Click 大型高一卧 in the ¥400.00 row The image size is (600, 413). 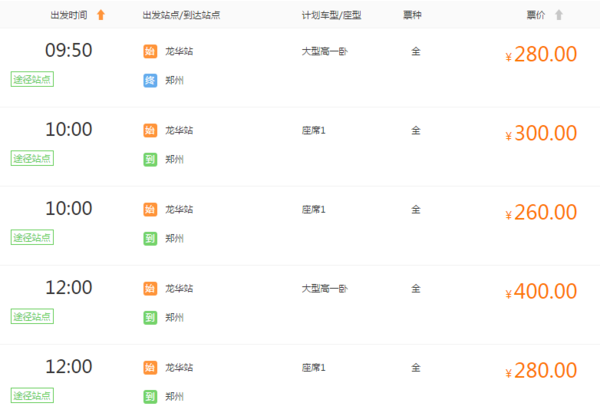(x=325, y=289)
